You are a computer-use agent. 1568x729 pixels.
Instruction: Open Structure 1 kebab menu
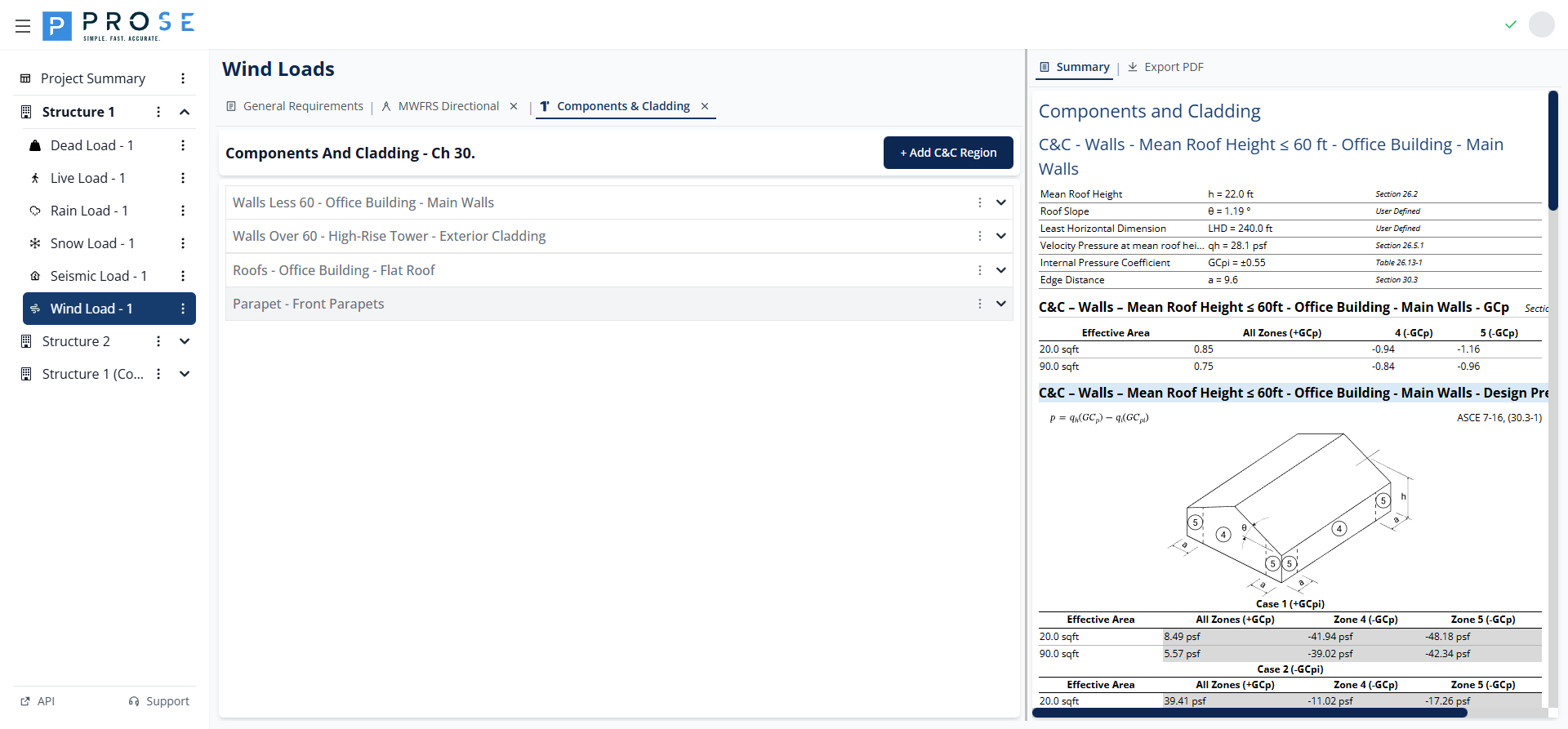click(x=158, y=112)
